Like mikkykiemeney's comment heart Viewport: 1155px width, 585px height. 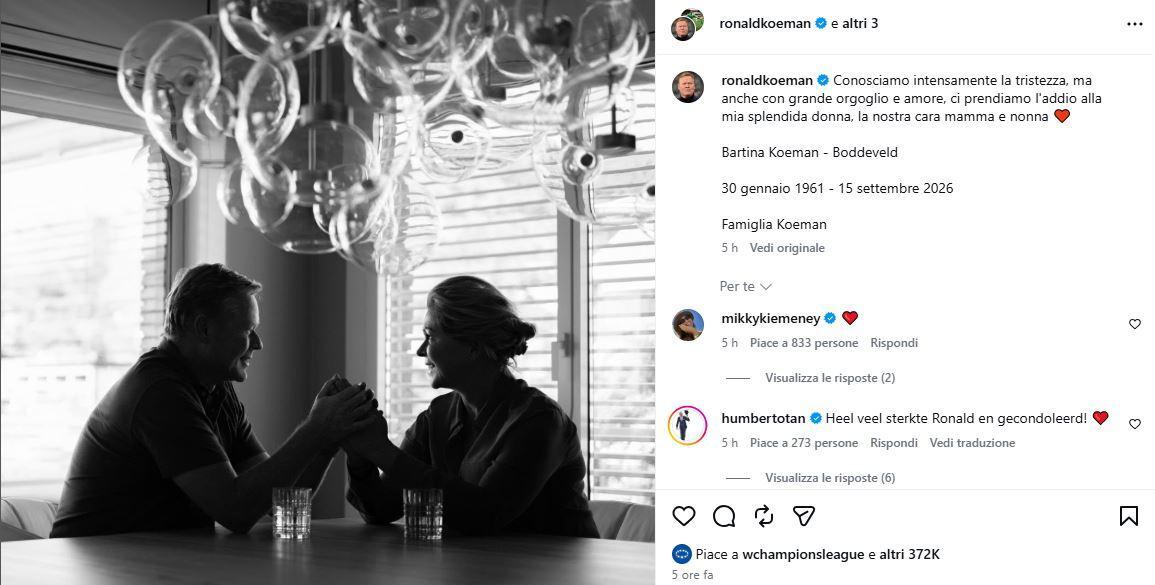tap(1134, 324)
